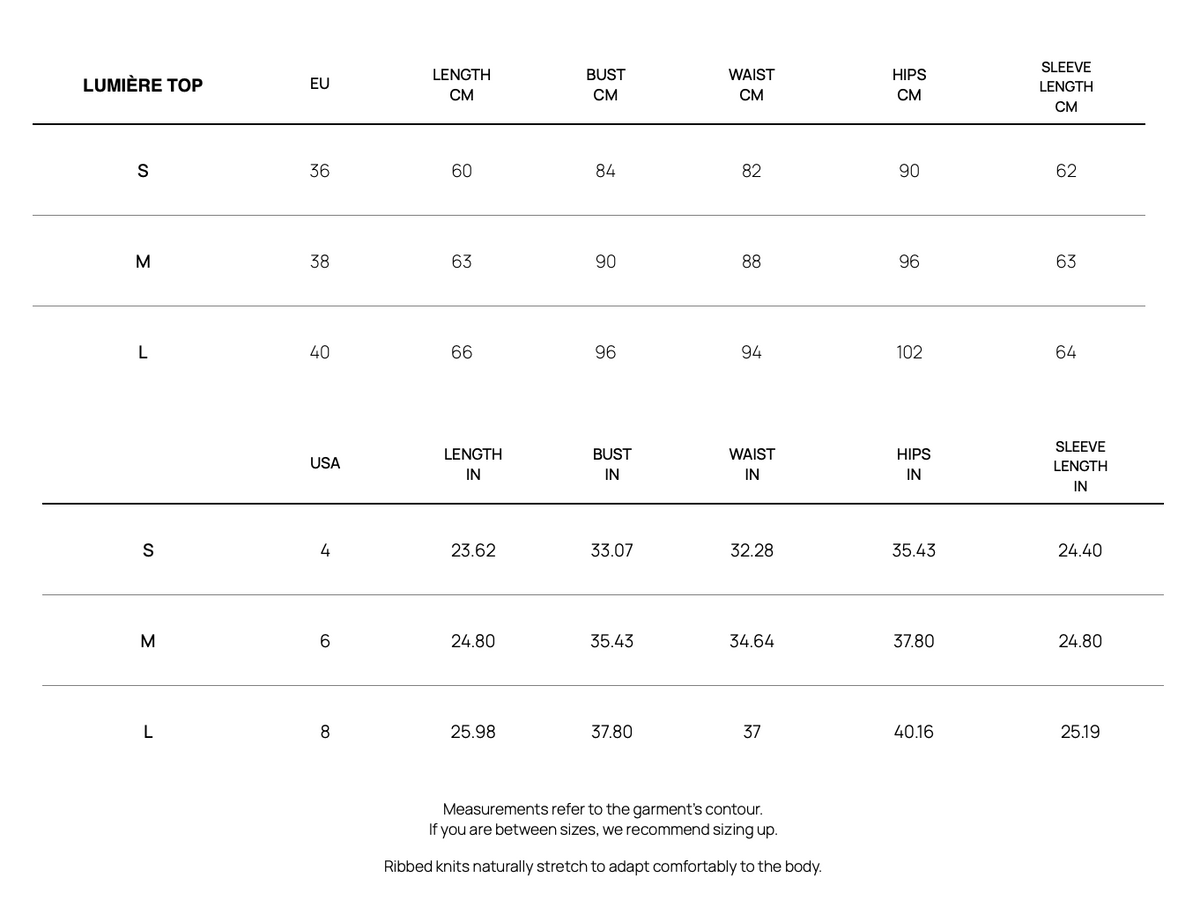
Task: Select EU size value 36
Action: pos(319,171)
